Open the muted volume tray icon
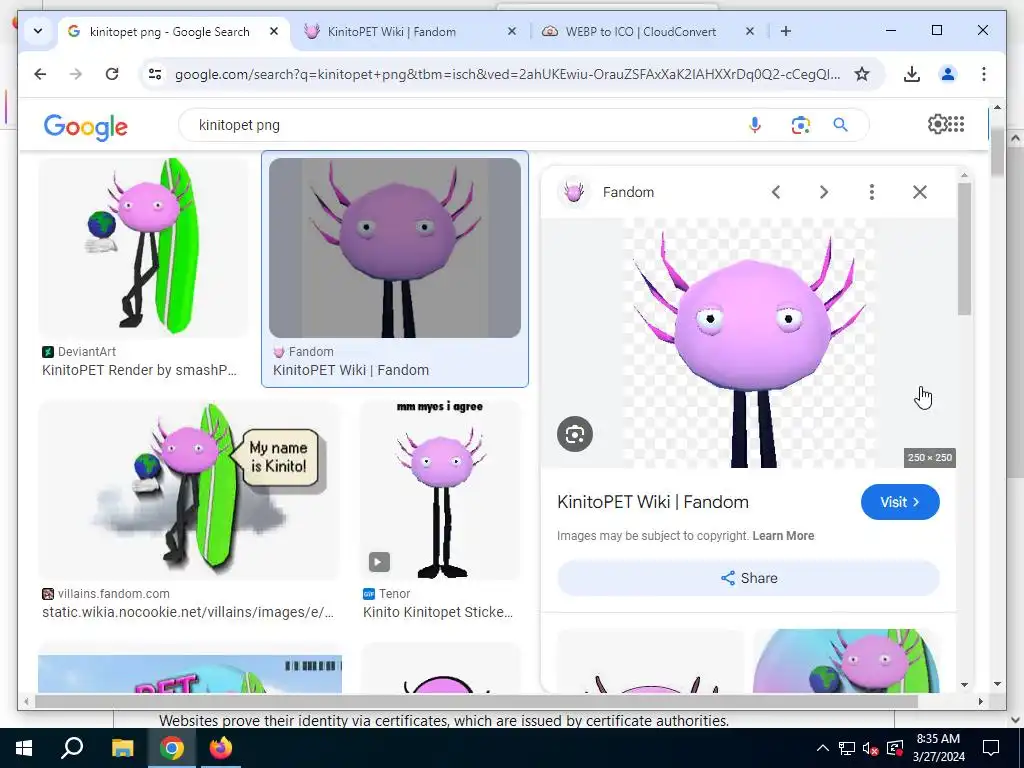Screen dimensions: 1024x768 point(870,748)
